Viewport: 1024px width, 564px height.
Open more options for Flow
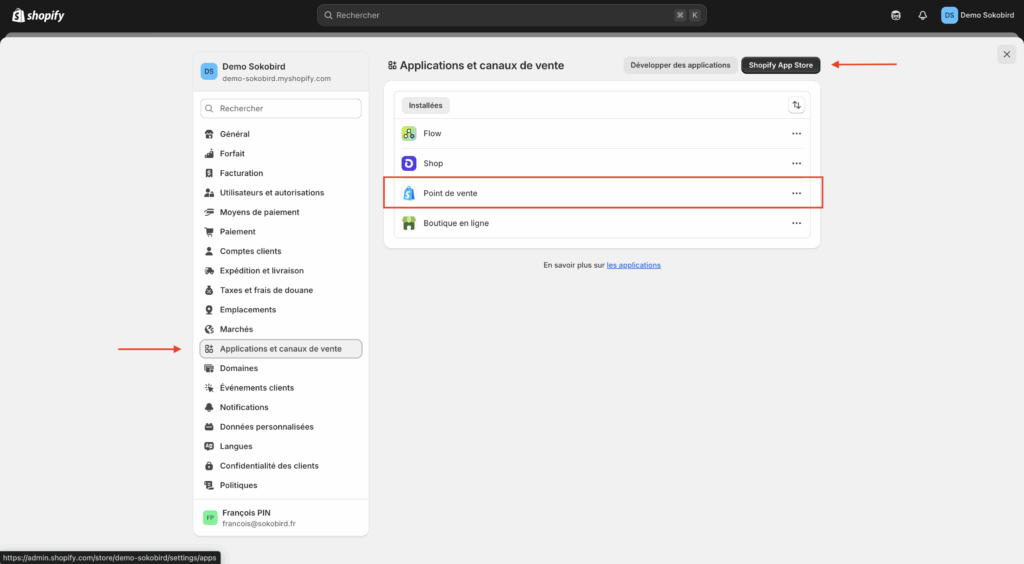click(x=796, y=134)
